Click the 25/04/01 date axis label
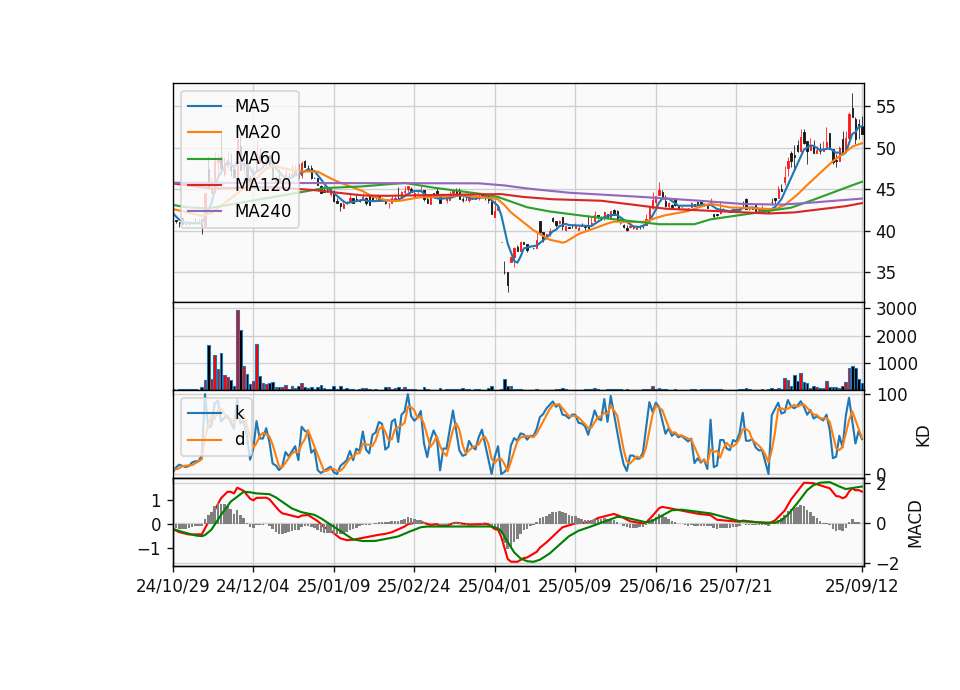Image resolution: width=960 pixels, height=690 pixels. click(495, 586)
